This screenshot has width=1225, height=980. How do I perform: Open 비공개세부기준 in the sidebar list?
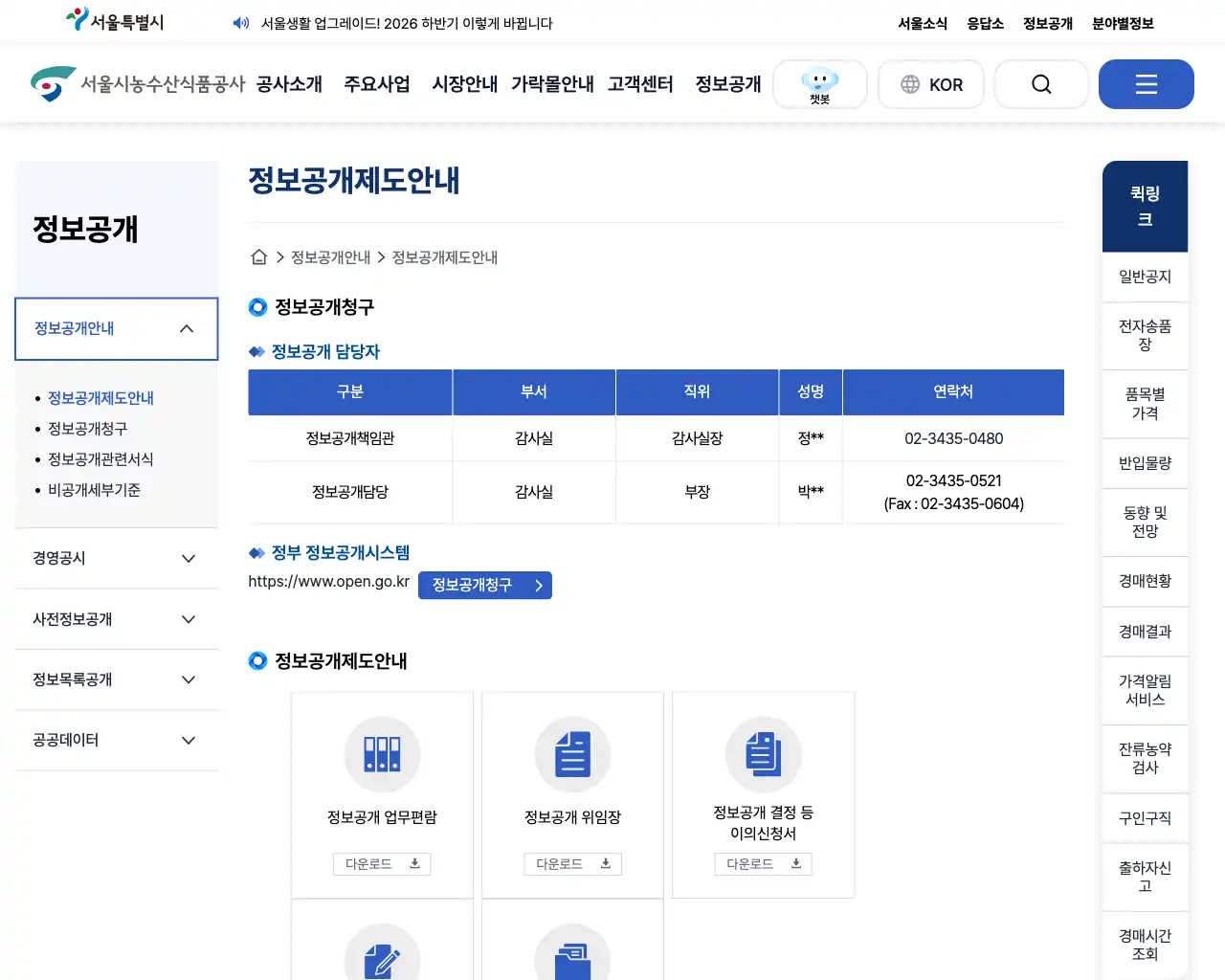tap(94, 490)
